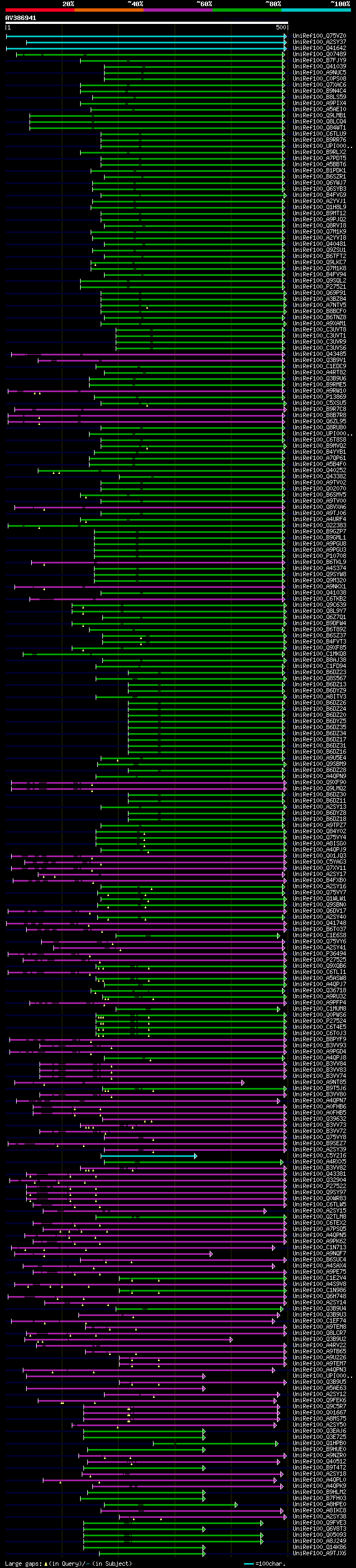
Task: Select label UniRef100_Q9XQB6
Action: point(319,966)
